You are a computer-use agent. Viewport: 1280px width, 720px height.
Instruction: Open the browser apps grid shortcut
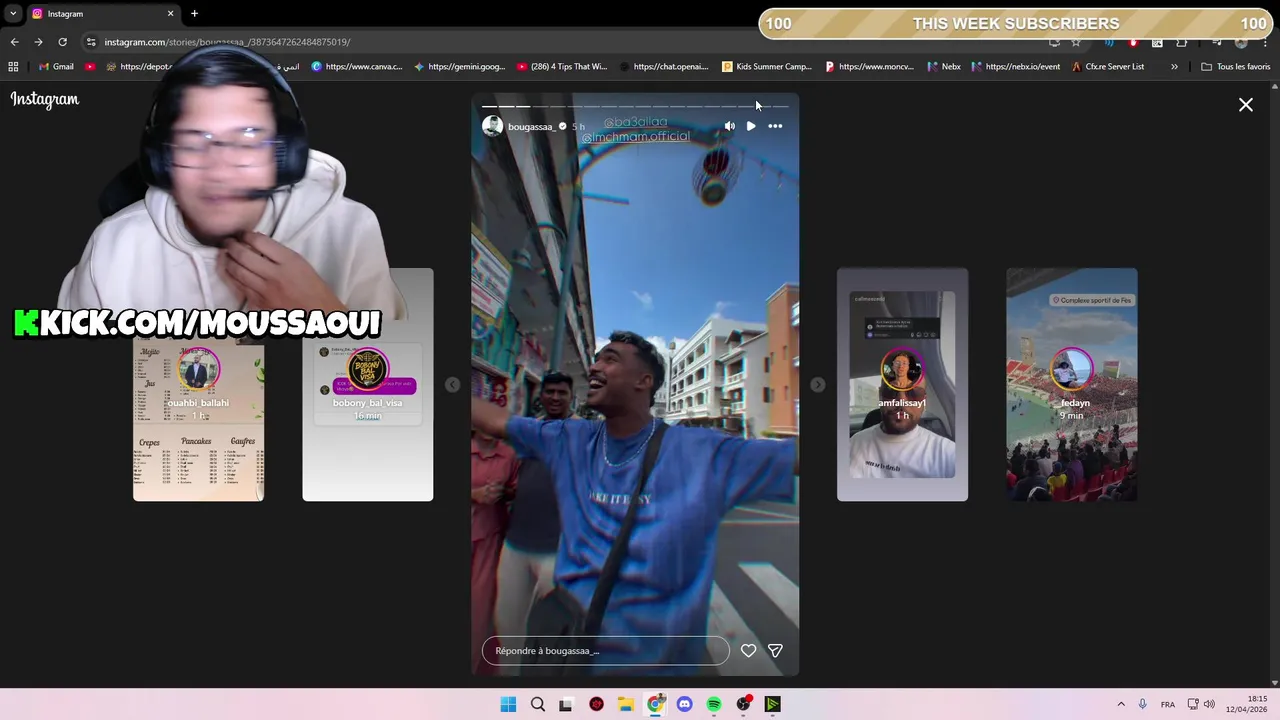pyautogui.click(x=13, y=67)
